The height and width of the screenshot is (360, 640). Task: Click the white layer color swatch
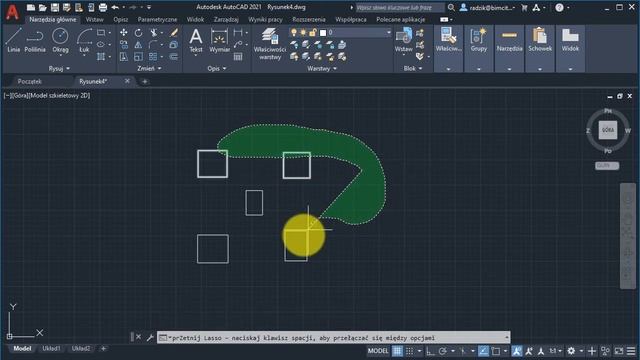[x=323, y=33]
